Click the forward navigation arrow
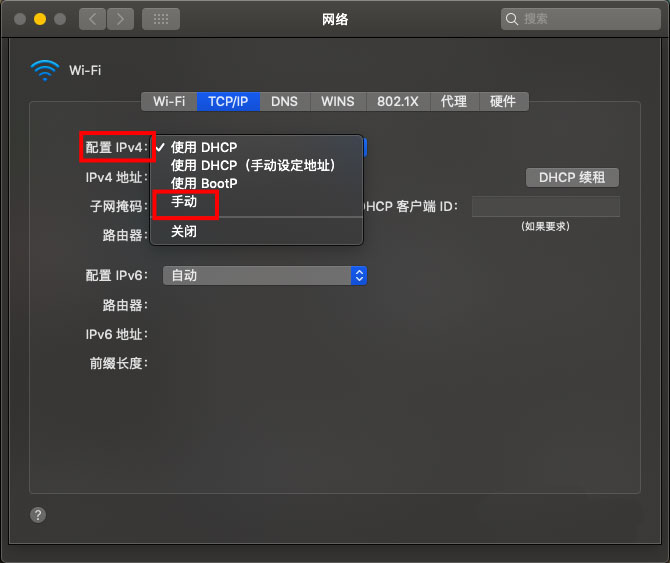The height and width of the screenshot is (563, 670). click(120, 19)
